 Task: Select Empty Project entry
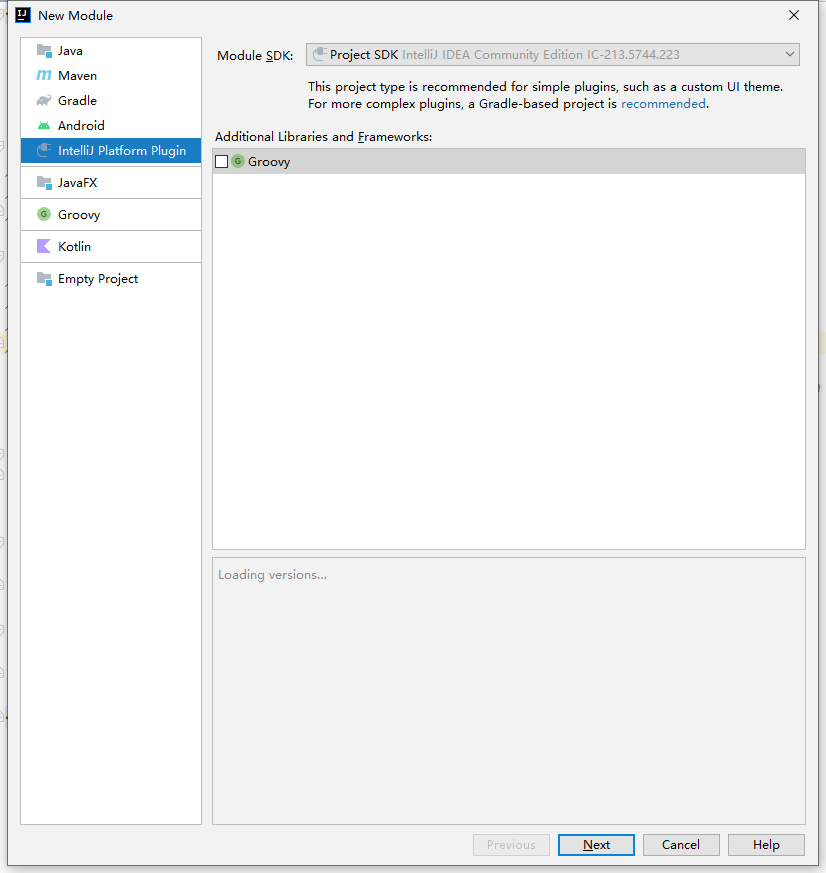point(111,278)
